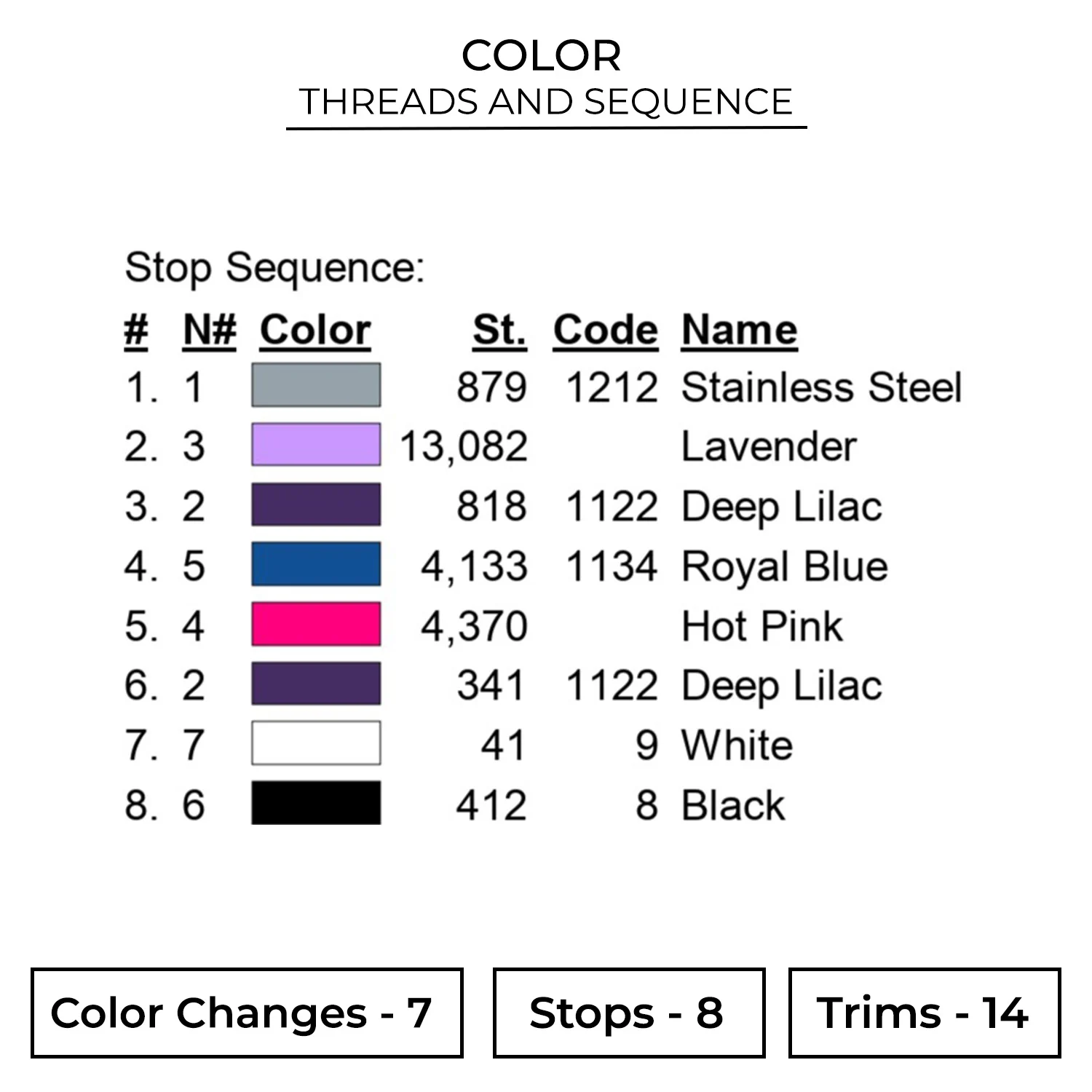Click the Stop Sequence label
The image size is (1092, 1092).
coord(274,268)
